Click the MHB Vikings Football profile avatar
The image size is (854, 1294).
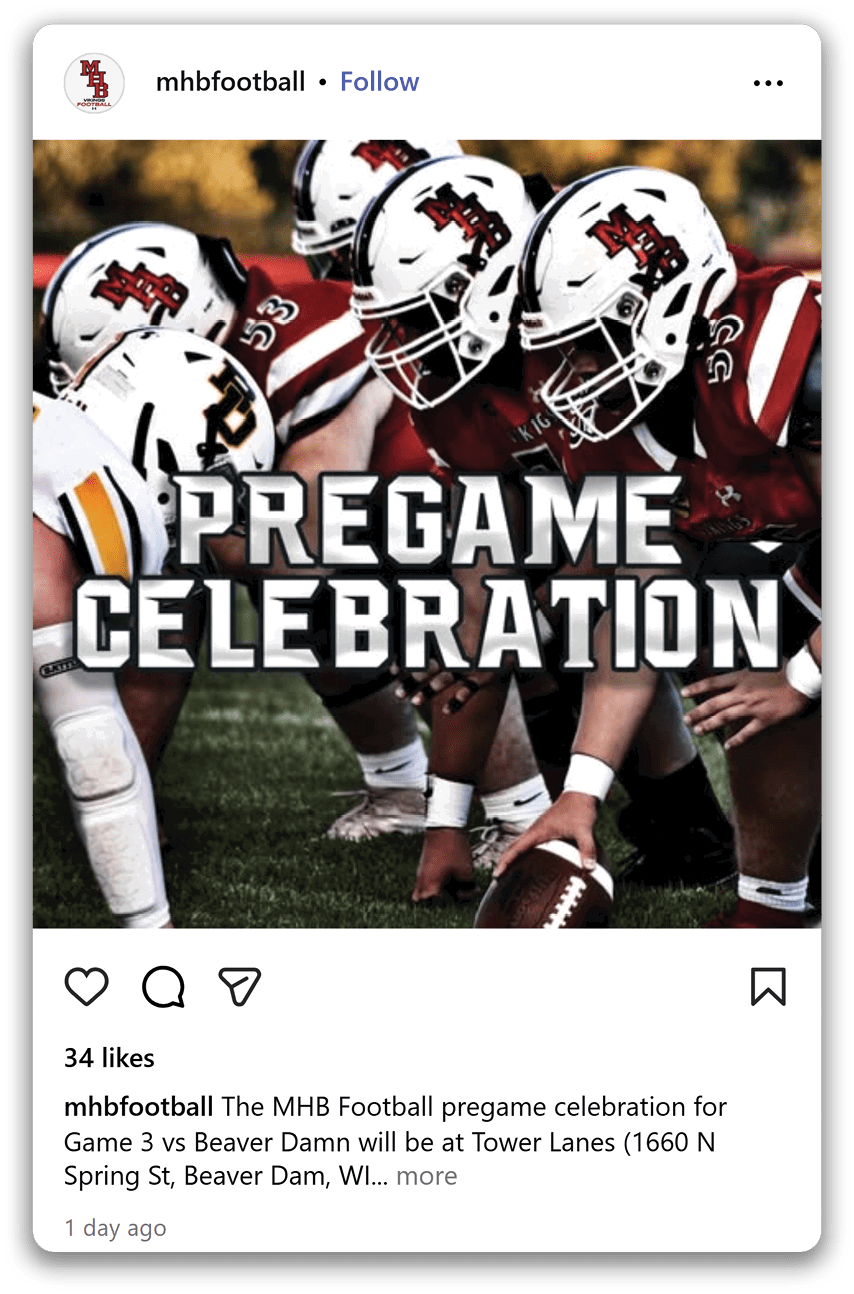coord(94,83)
